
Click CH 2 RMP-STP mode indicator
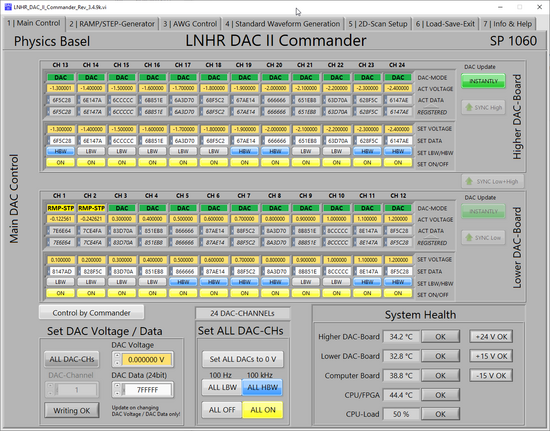click(91, 208)
